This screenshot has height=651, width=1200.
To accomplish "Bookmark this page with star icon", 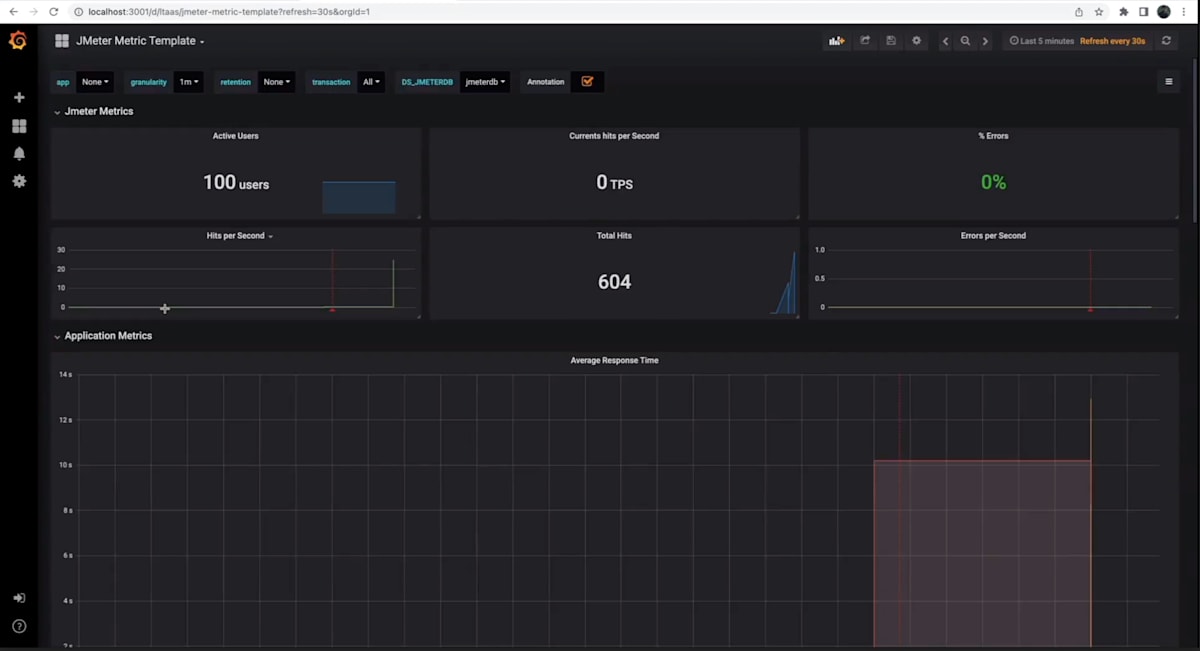I will pos(1099,12).
